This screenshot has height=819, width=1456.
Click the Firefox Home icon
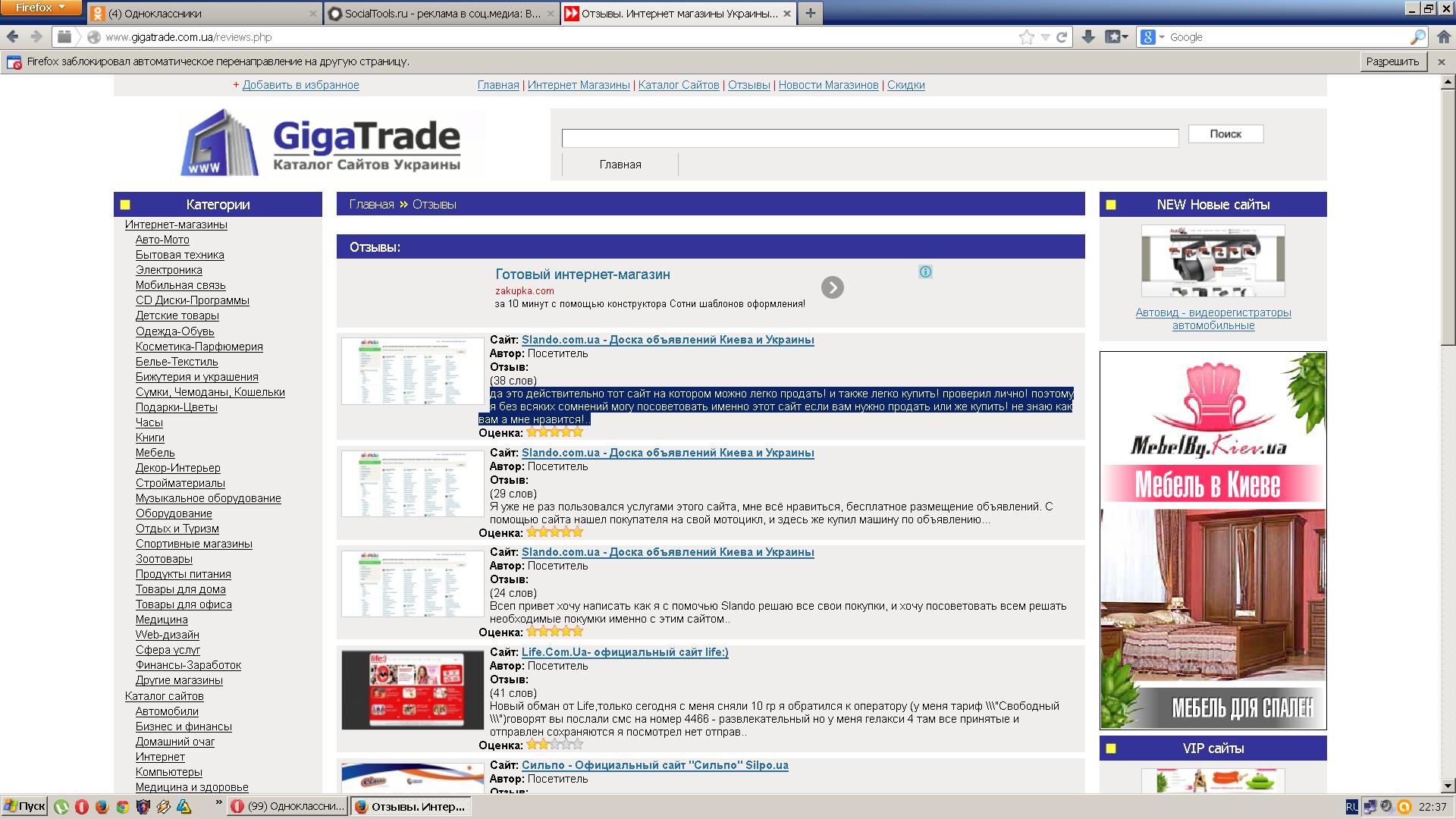pyautogui.click(x=1443, y=36)
